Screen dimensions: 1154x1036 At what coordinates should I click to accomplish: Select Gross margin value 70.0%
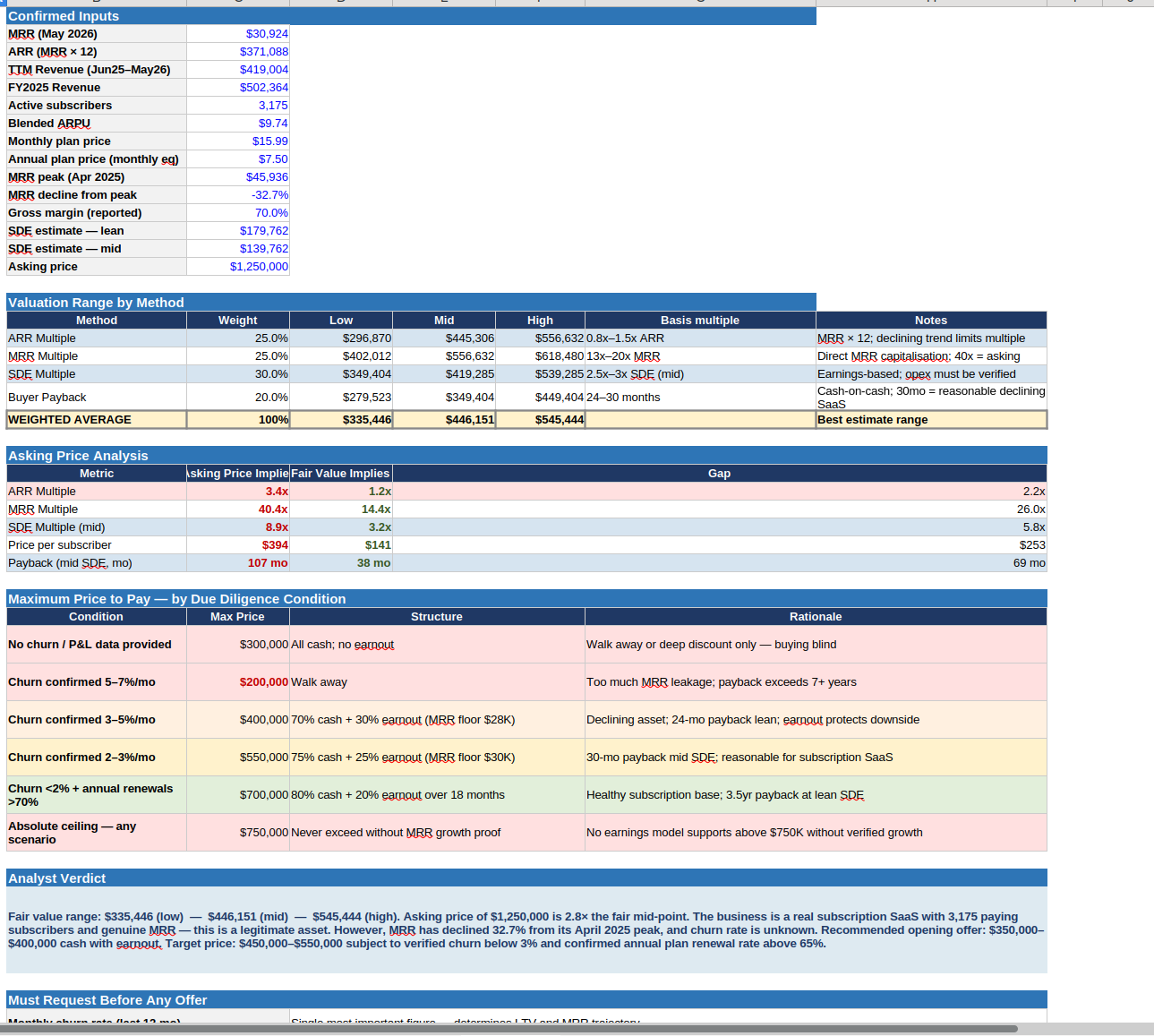pyautogui.click(x=238, y=213)
